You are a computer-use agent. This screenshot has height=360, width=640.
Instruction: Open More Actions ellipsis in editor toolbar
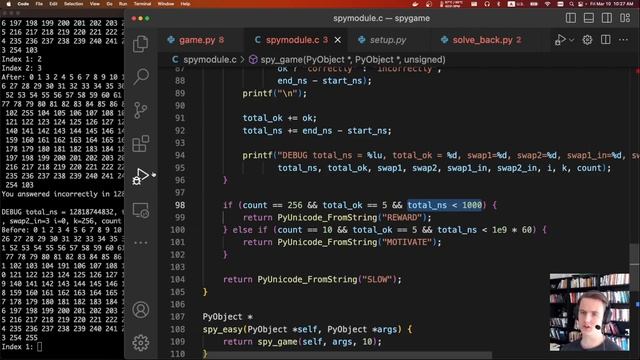(623, 40)
